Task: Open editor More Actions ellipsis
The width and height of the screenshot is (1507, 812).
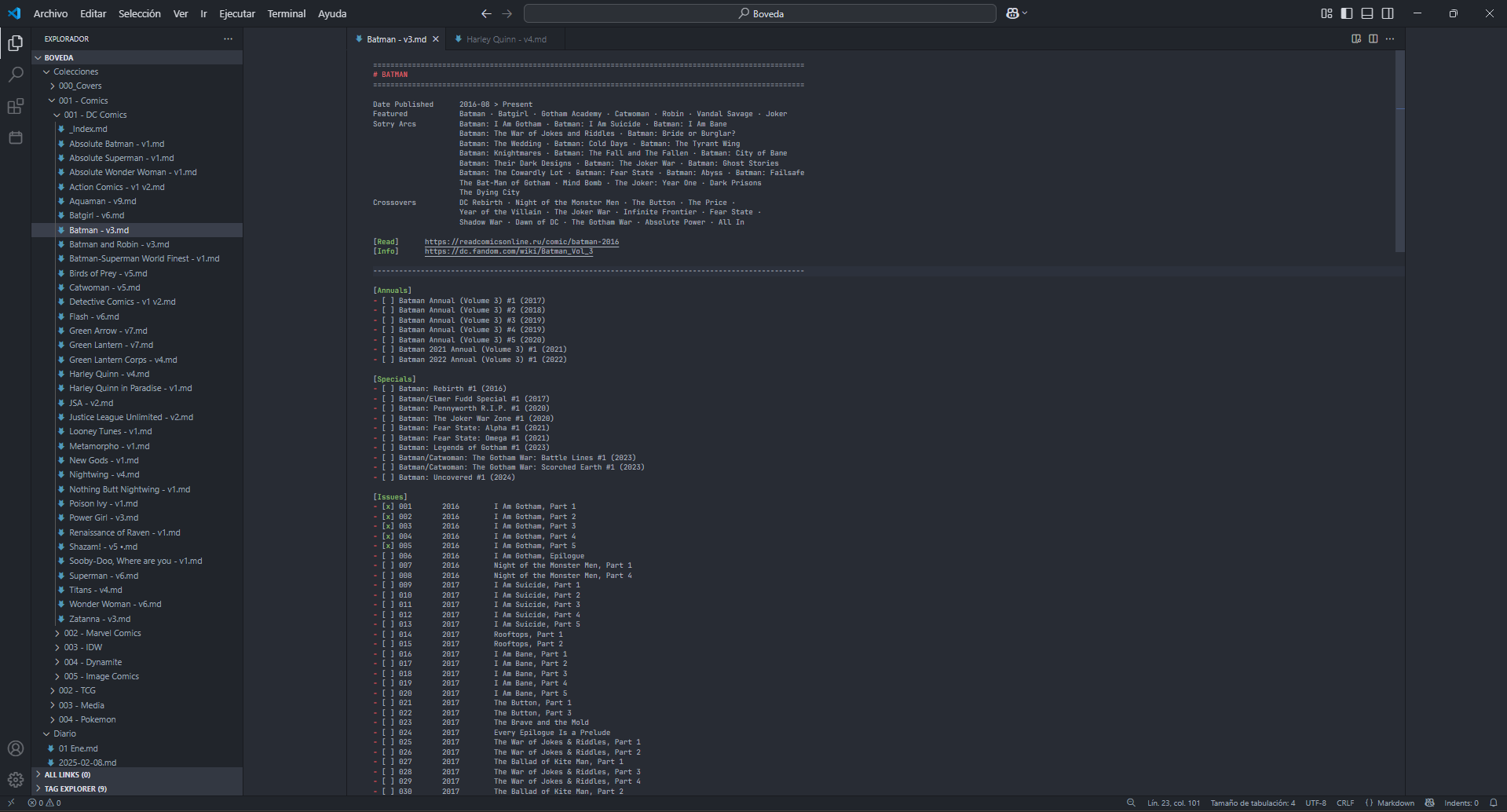Action: 1390,38
